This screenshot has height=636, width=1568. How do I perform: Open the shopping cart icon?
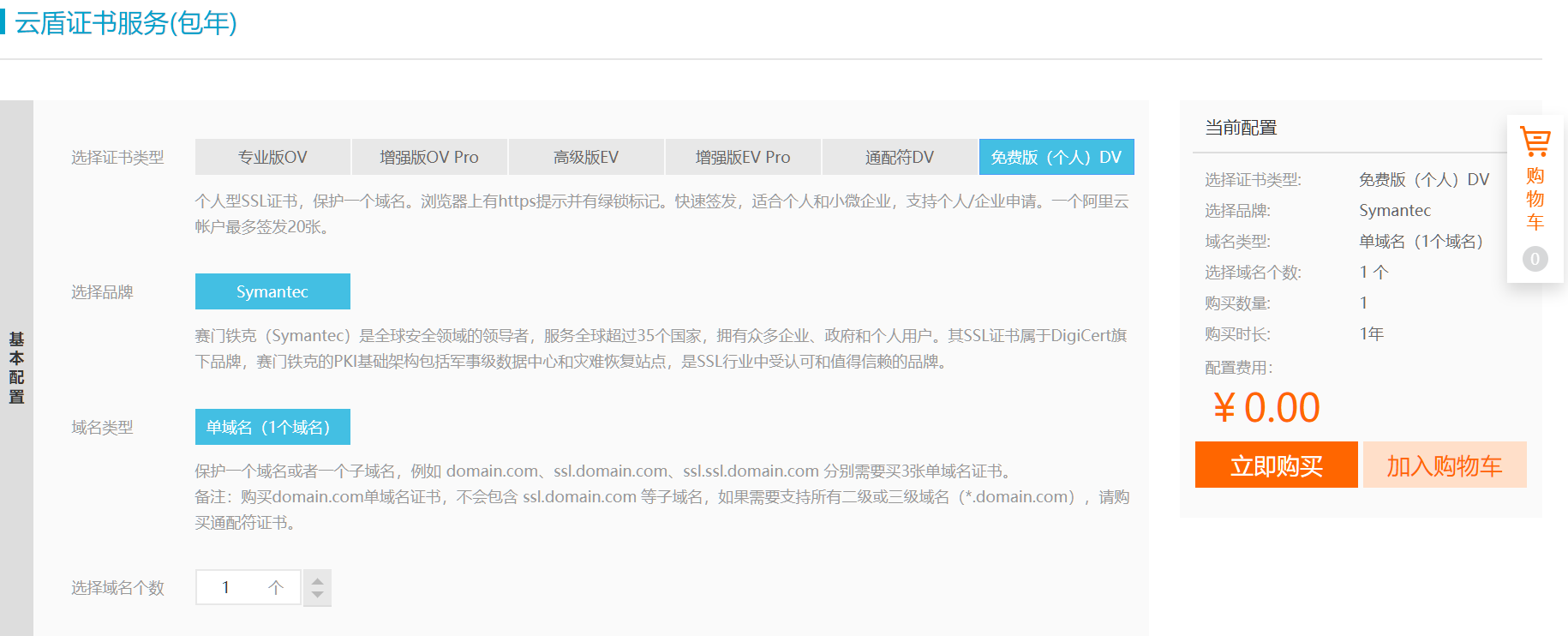[x=1535, y=141]
